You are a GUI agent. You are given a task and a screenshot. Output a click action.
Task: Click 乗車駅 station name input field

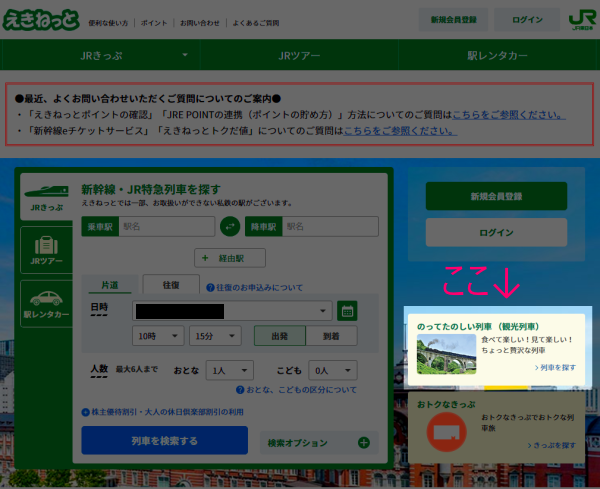pyautogui.click(x=167, y=227)
